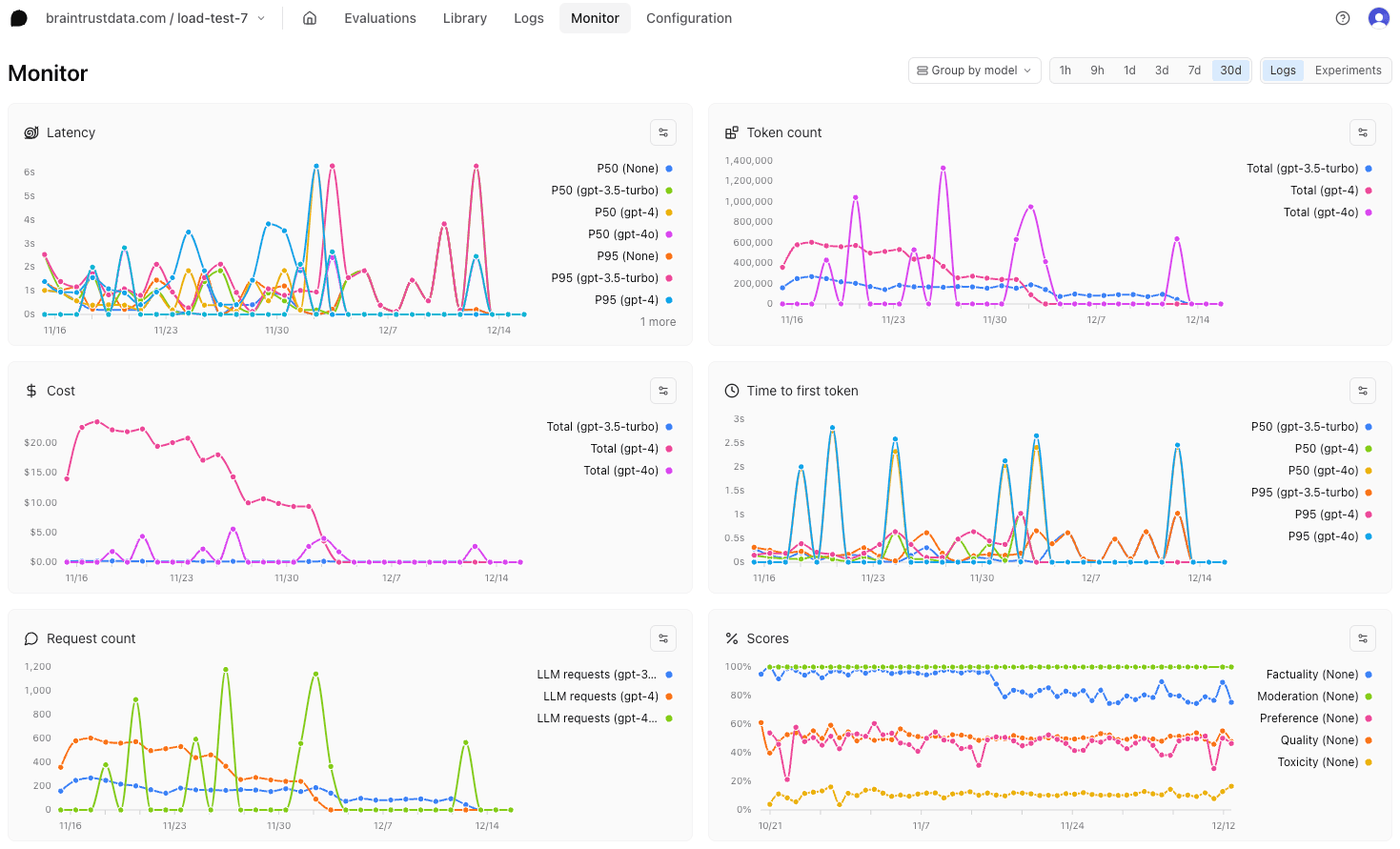1400x849 pixels.
Task: Open the Group by model dropdown
Action: [x=974, y=70]
